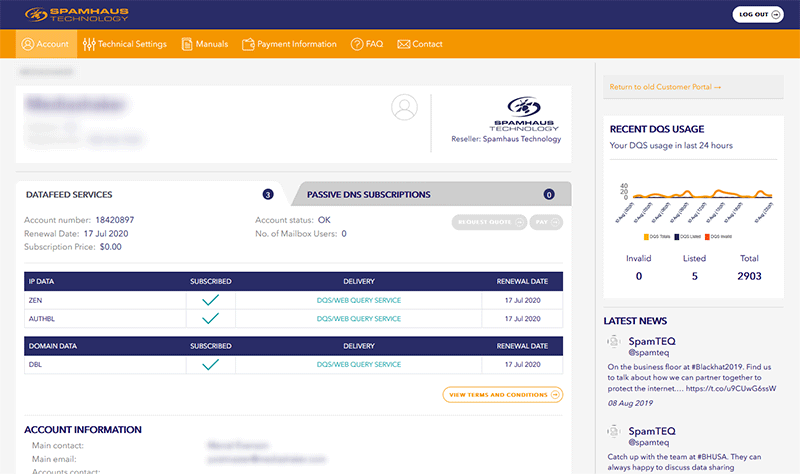
Task: Select the Datafeed Services tab
Action: pyautogui.click(x=149, y=194)
